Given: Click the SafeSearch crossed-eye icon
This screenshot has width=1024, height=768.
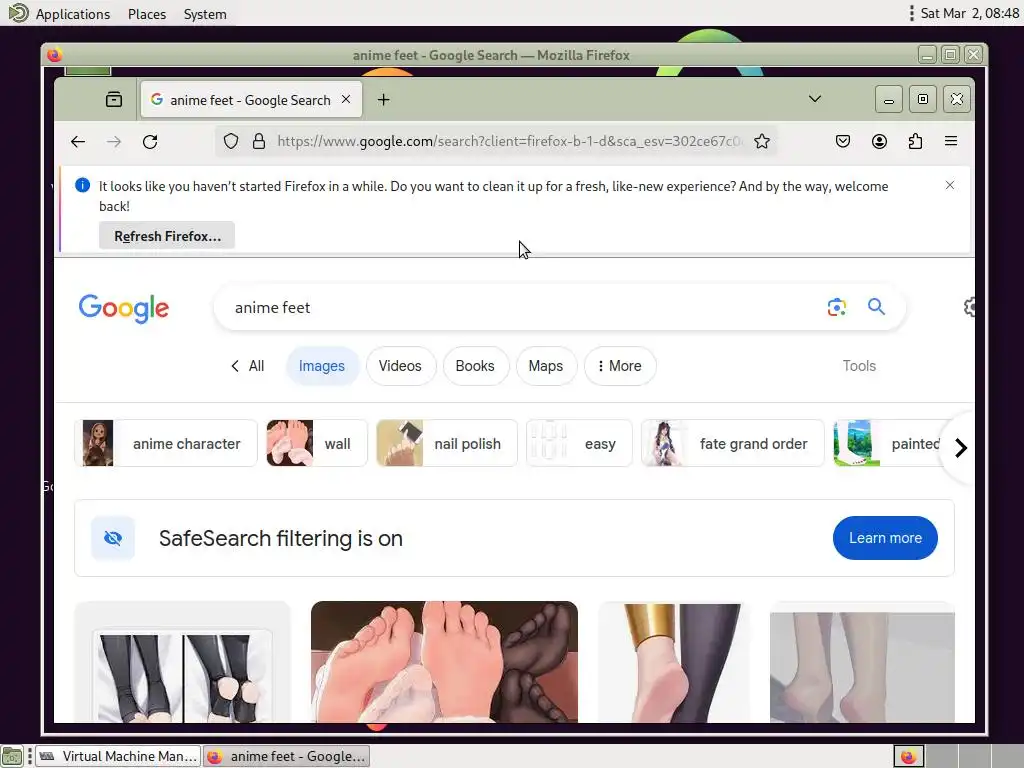Looking at the screenshot, I should pos(113,538).
